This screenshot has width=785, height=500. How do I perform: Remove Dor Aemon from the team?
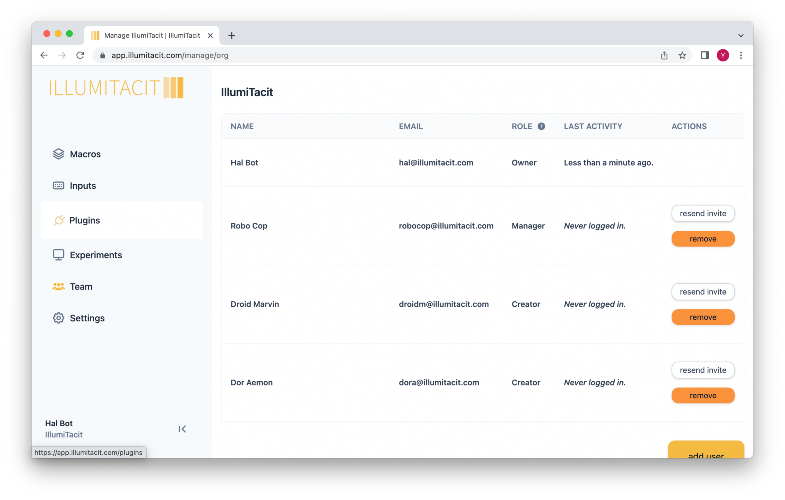tap(702, 395)
